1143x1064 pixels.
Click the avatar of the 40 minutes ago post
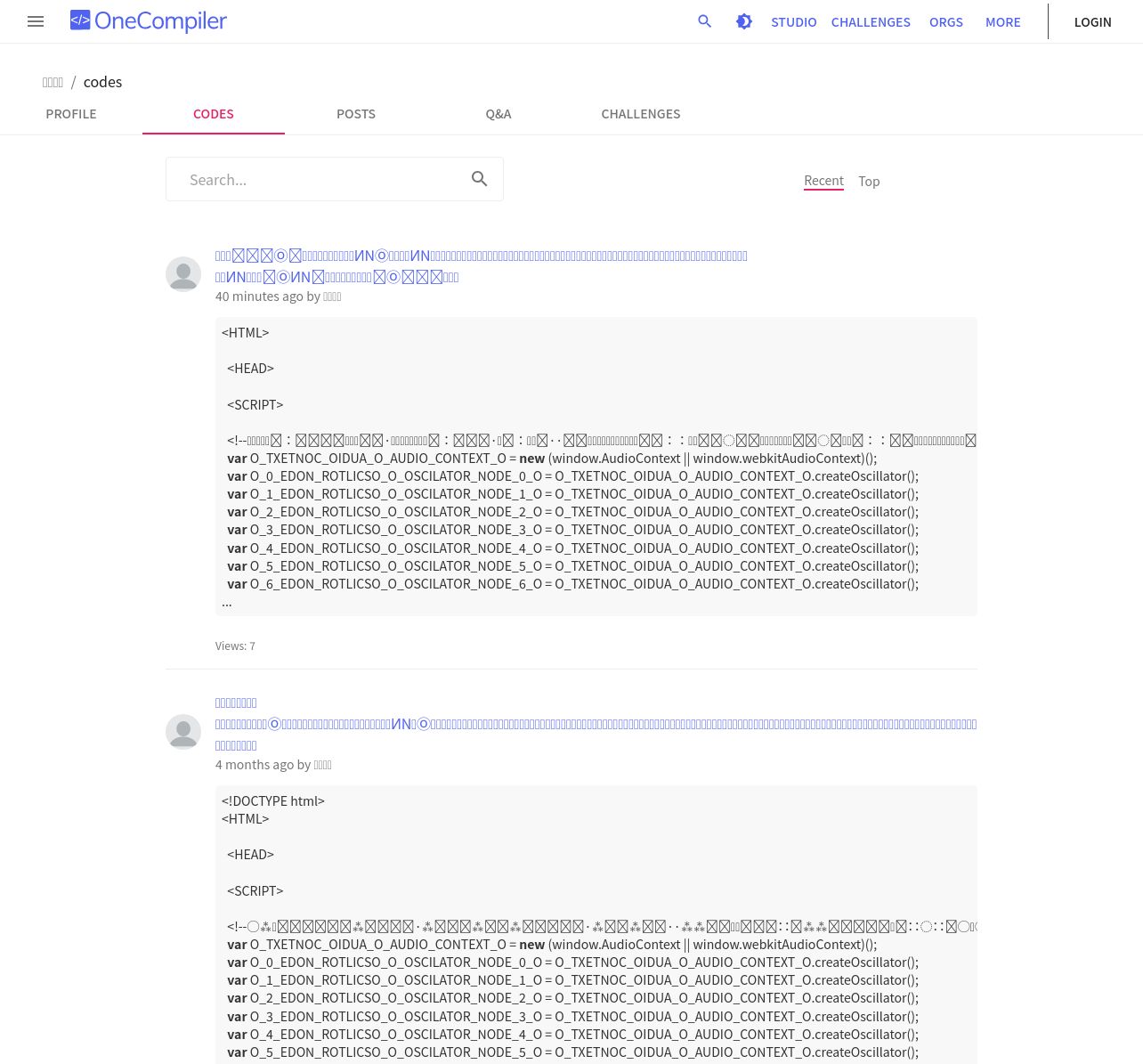pyautogui.click(x=183, y=274)
